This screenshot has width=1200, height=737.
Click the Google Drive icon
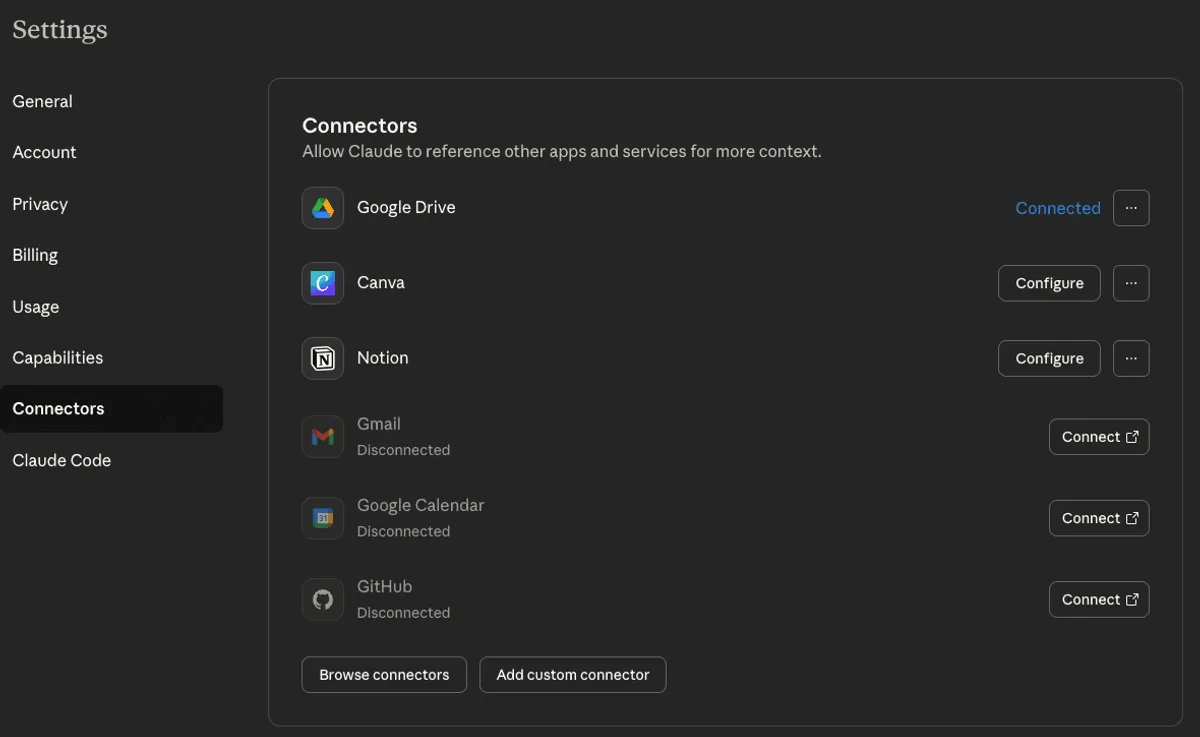pyautogui.click(x=322, y=207)
